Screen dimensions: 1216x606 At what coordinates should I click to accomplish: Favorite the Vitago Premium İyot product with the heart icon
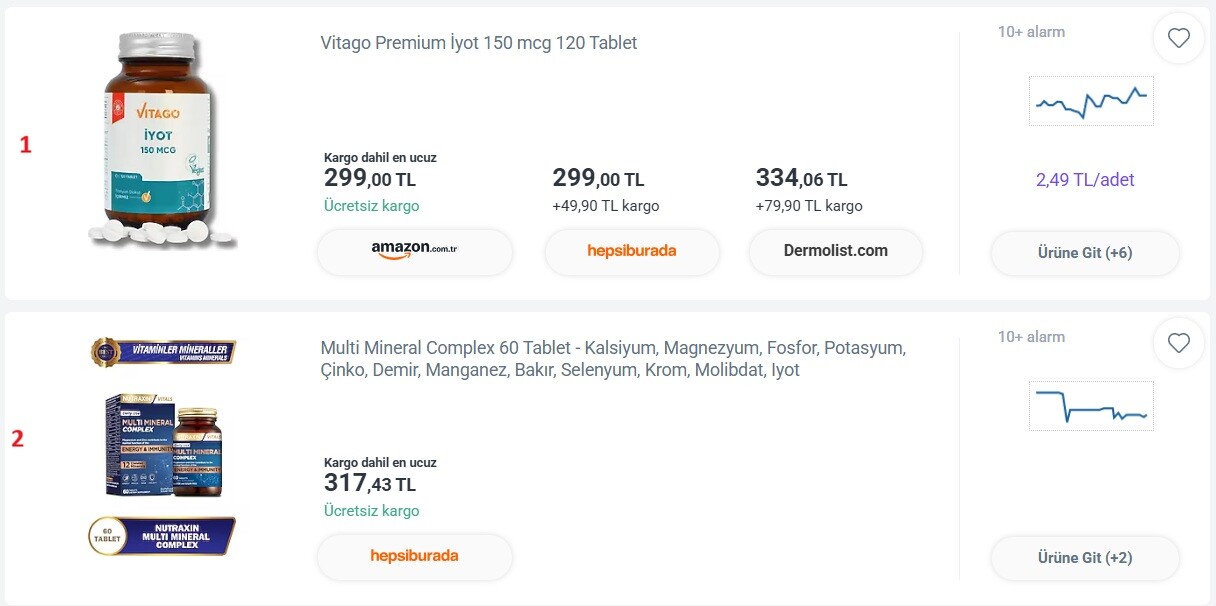pos(1178,39)
